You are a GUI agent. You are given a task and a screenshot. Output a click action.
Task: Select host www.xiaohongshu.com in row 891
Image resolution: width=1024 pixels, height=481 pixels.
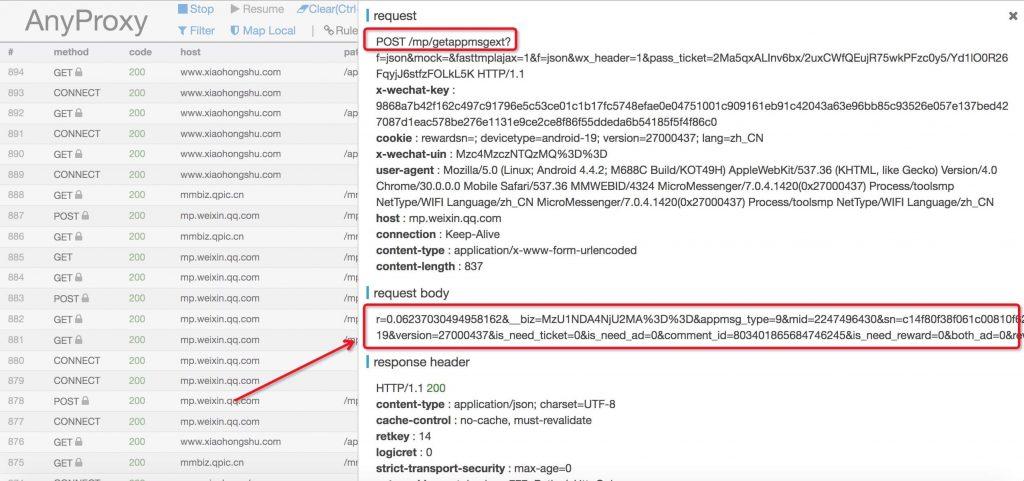[231, 134]
